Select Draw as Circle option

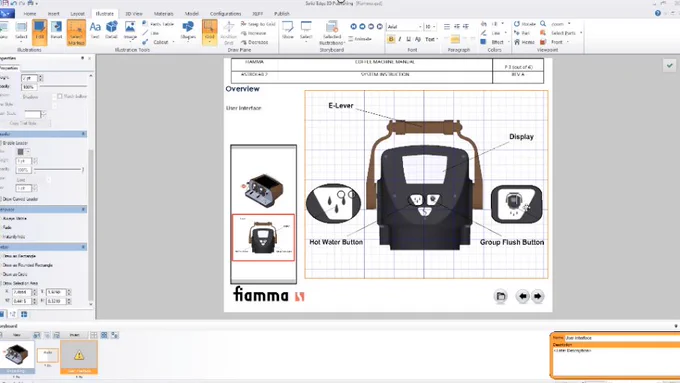click(14, 274)
